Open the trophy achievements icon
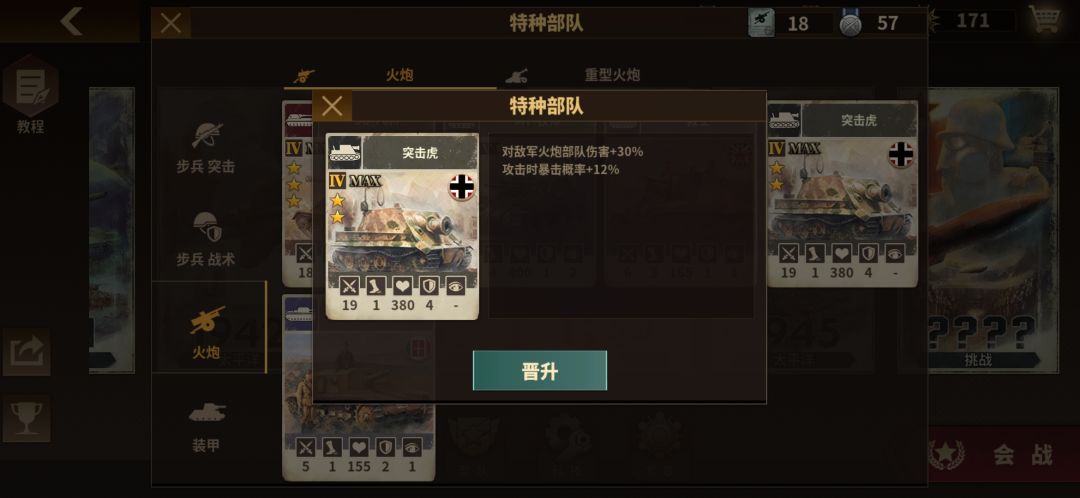 tap(26, 418)
